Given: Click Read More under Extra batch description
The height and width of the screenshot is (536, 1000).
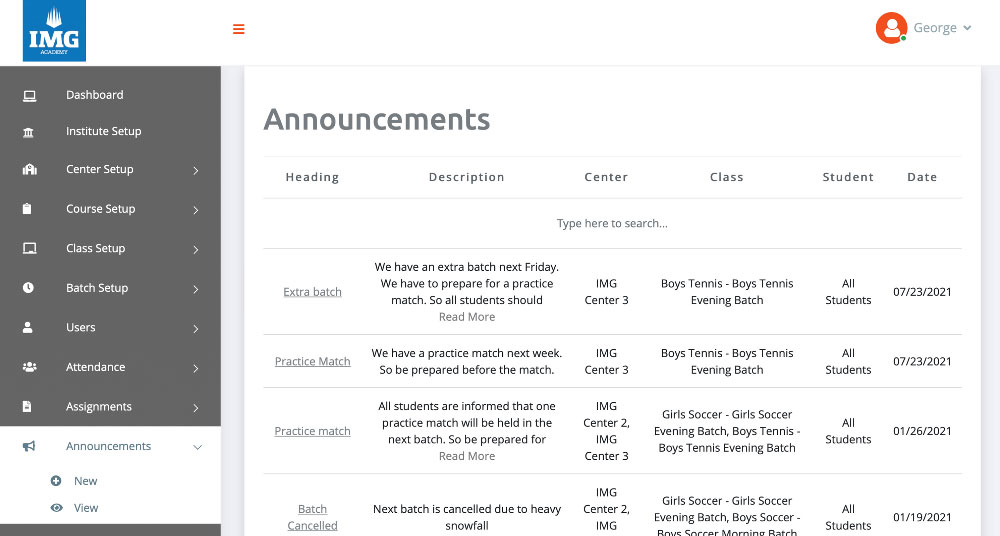Looking at the screenshot, I should 467,317.
